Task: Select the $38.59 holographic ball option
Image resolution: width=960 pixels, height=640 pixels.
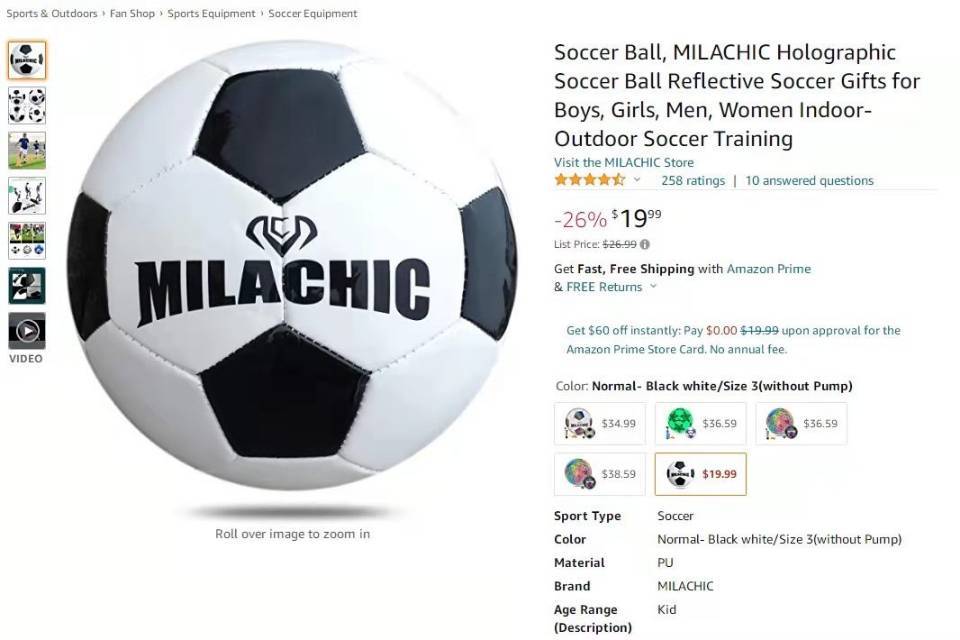Action: 600,474
